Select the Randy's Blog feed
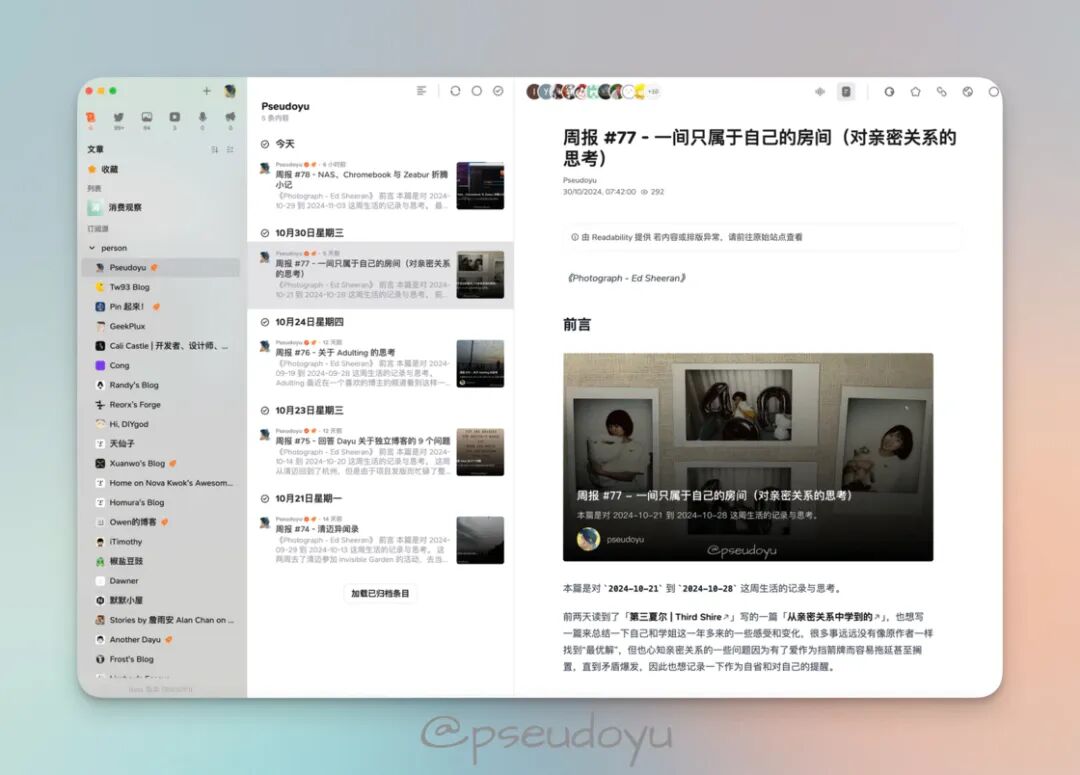 point(162,385)
